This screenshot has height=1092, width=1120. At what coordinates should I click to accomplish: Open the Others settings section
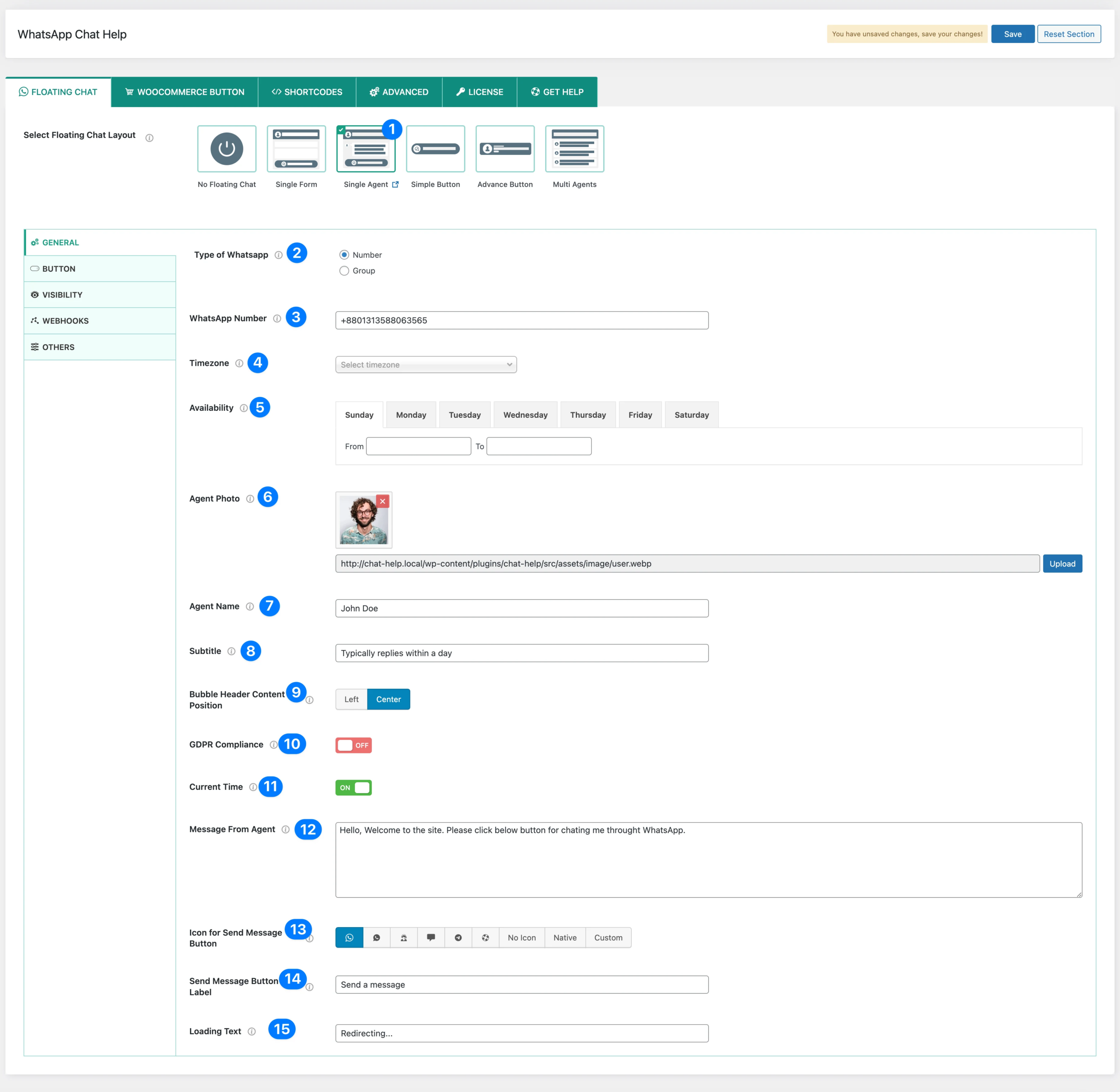click(x=100, y=347)
